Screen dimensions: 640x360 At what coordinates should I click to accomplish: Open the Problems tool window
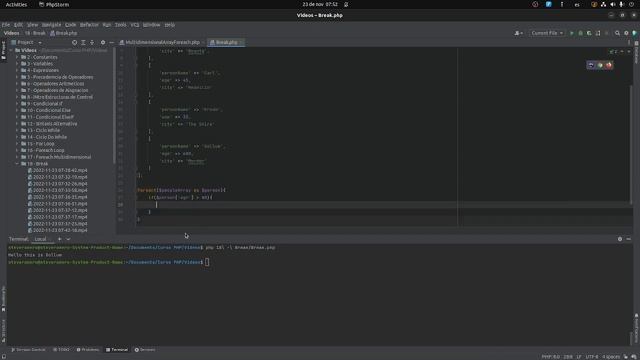88,350
